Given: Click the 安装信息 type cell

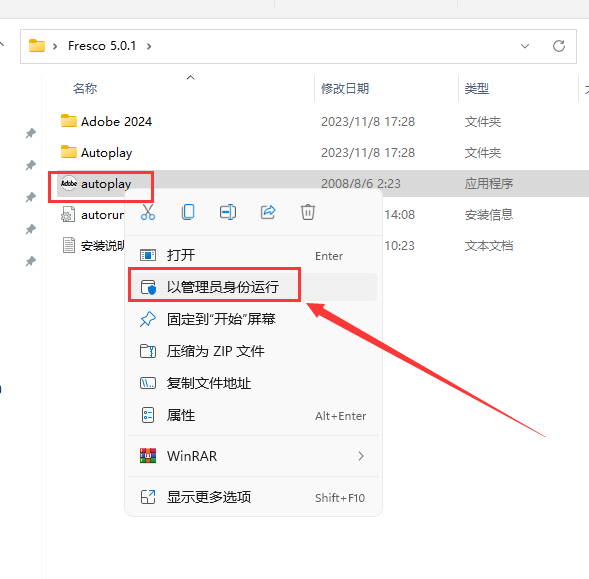Looking at the screenshot, I should point(489,215).
